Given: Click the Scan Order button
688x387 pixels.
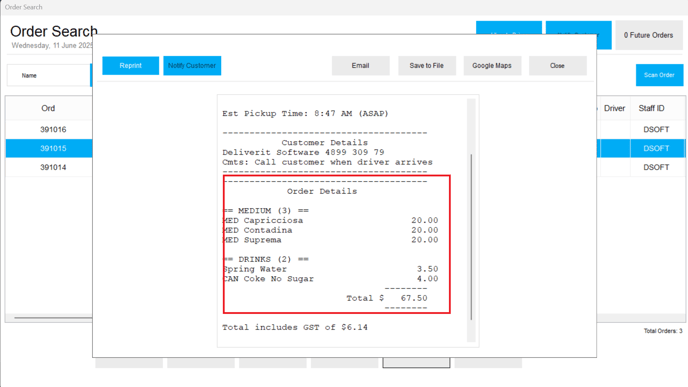Looking at the screenshot, I should (659, 75).
